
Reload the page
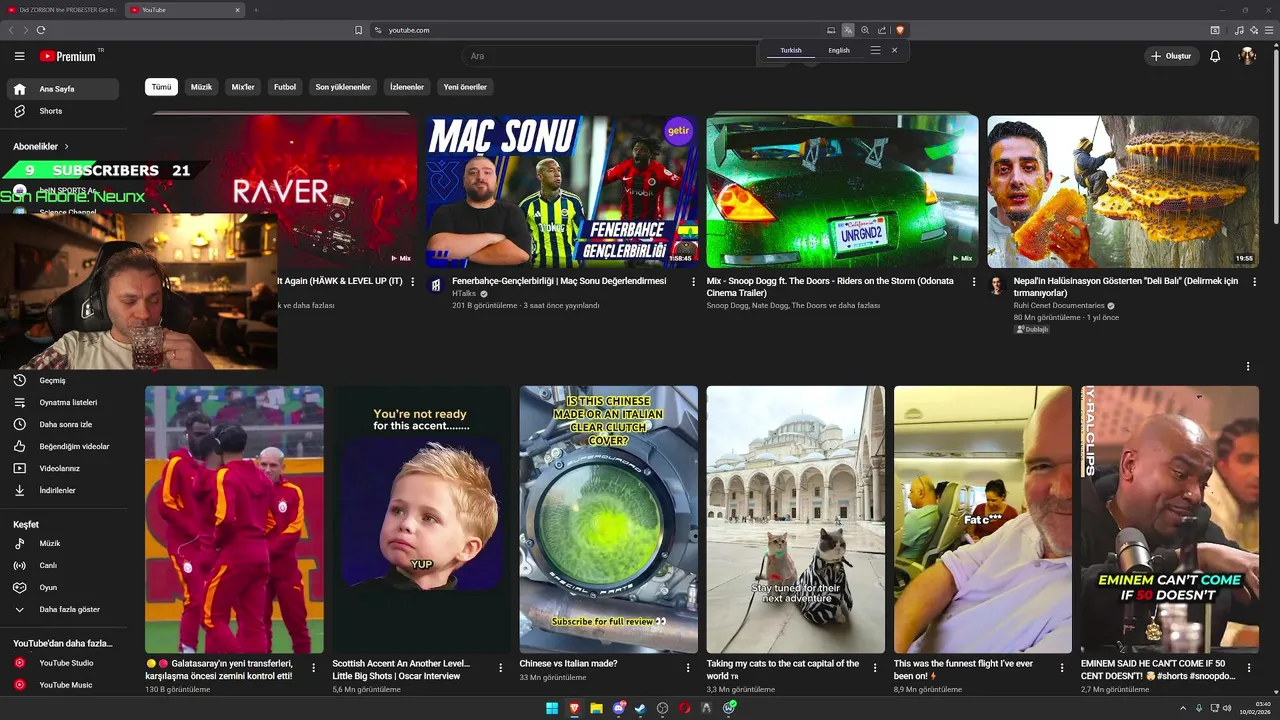(41, 30)
